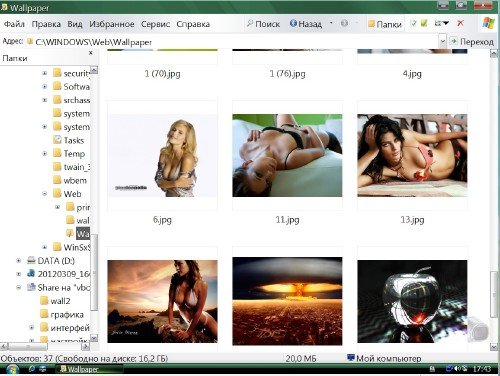The image size is (500, 376).
Task: Open the Файл menu
Action: pyautogui.click(x=14, y=24)
